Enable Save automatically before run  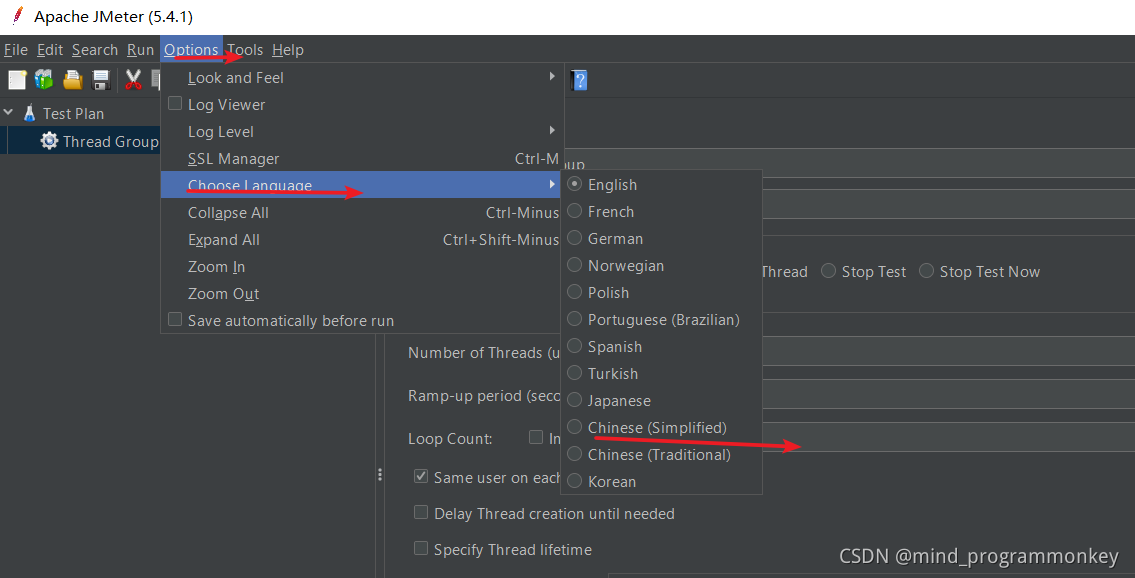[x=174, y=319]
